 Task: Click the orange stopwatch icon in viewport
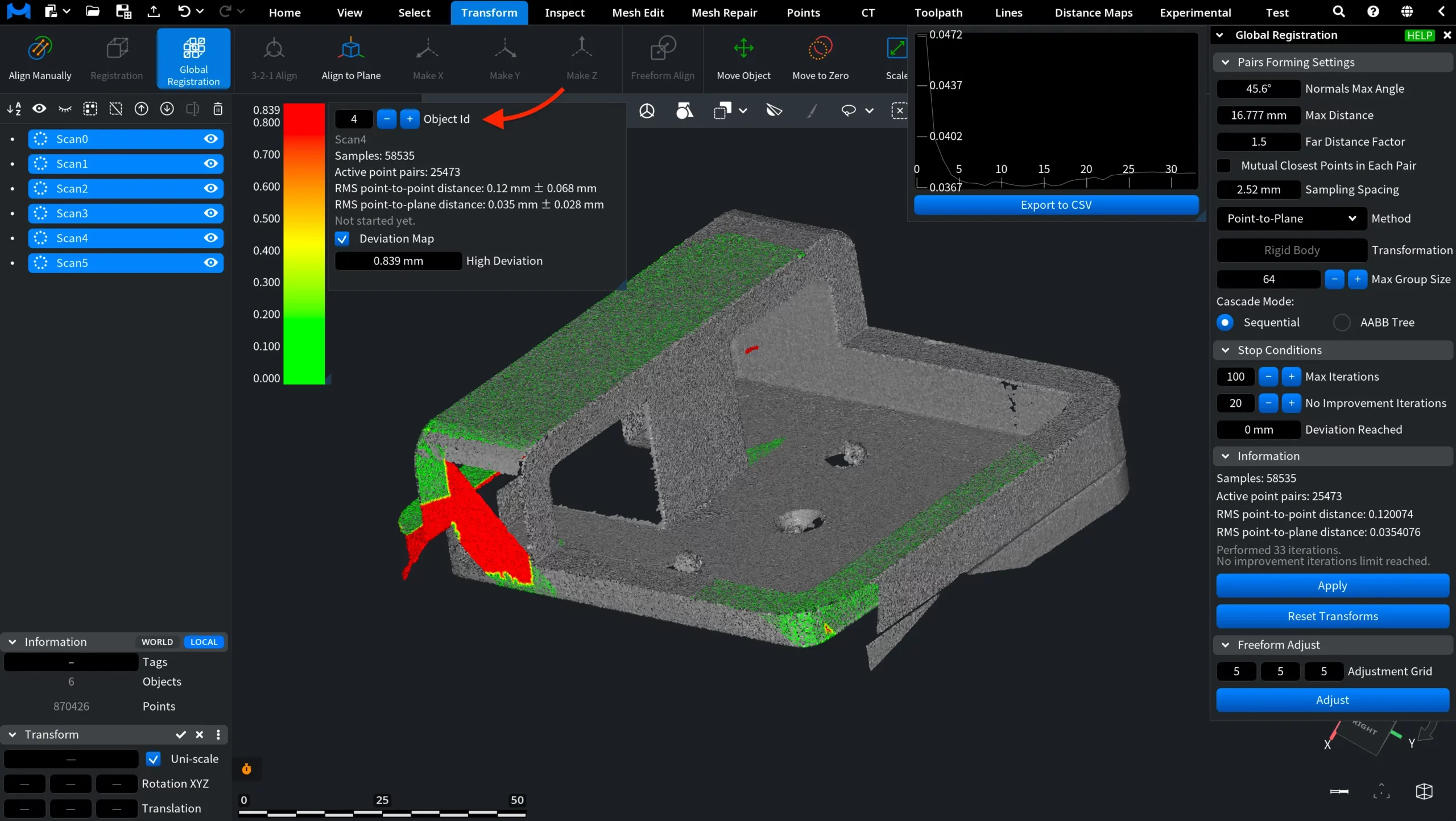(x=246, y=769)
